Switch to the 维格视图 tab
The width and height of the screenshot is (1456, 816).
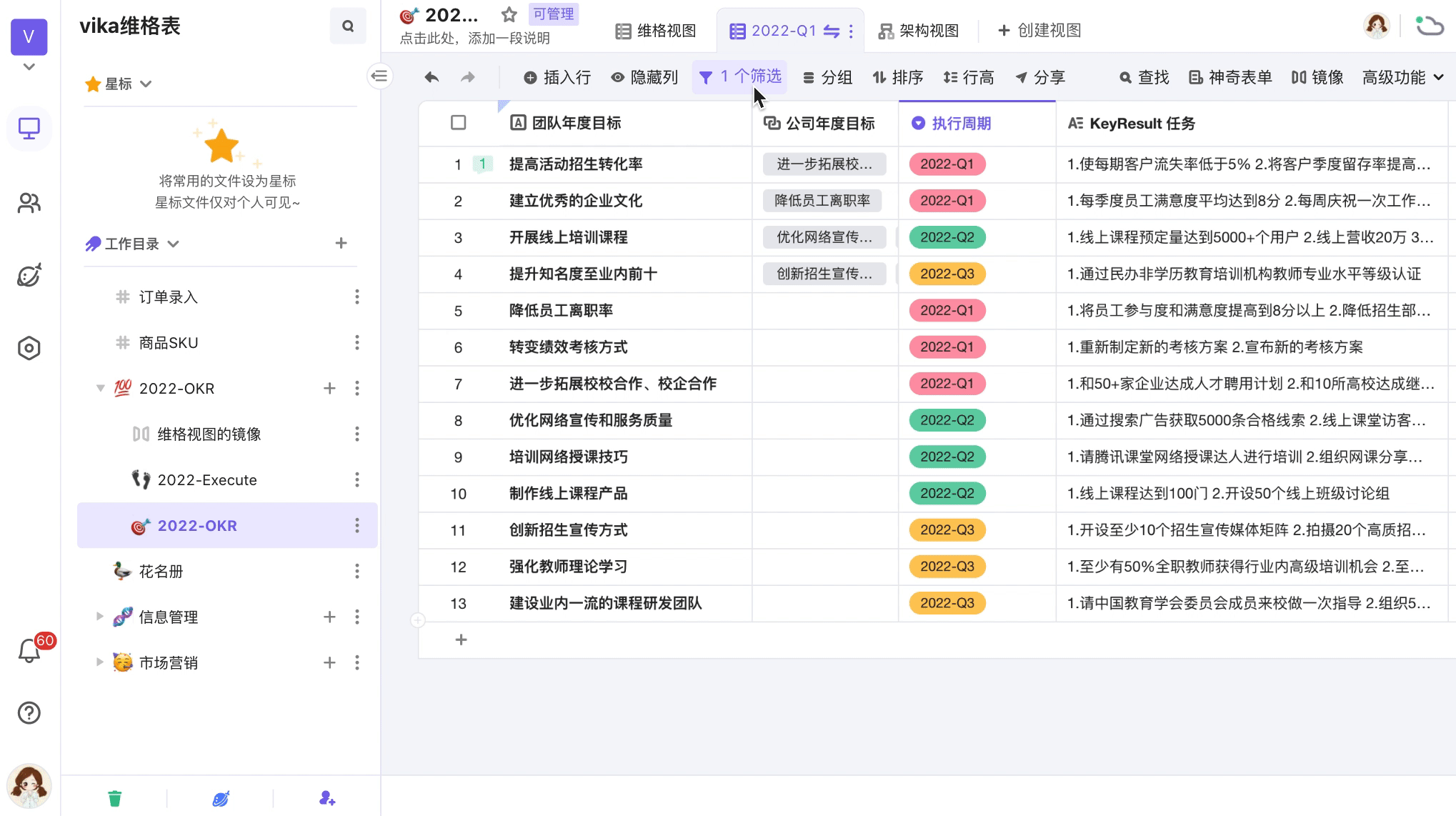(656, 31)
